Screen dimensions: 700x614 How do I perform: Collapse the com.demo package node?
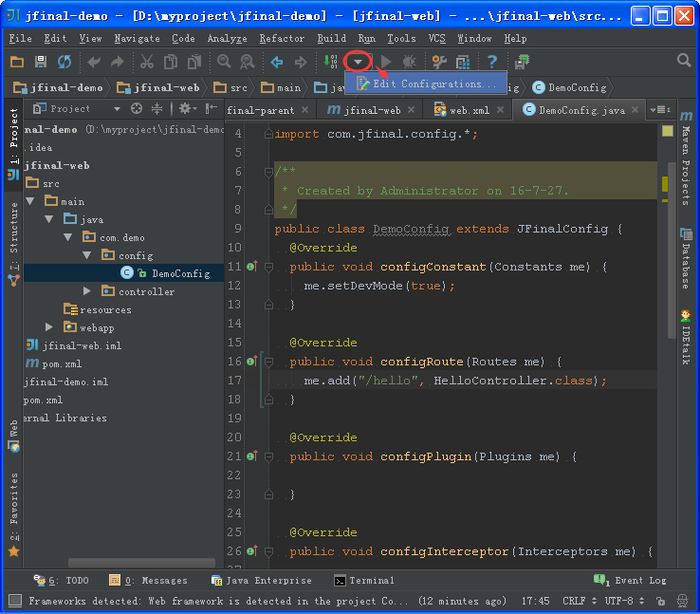click(x=68, y=237)
